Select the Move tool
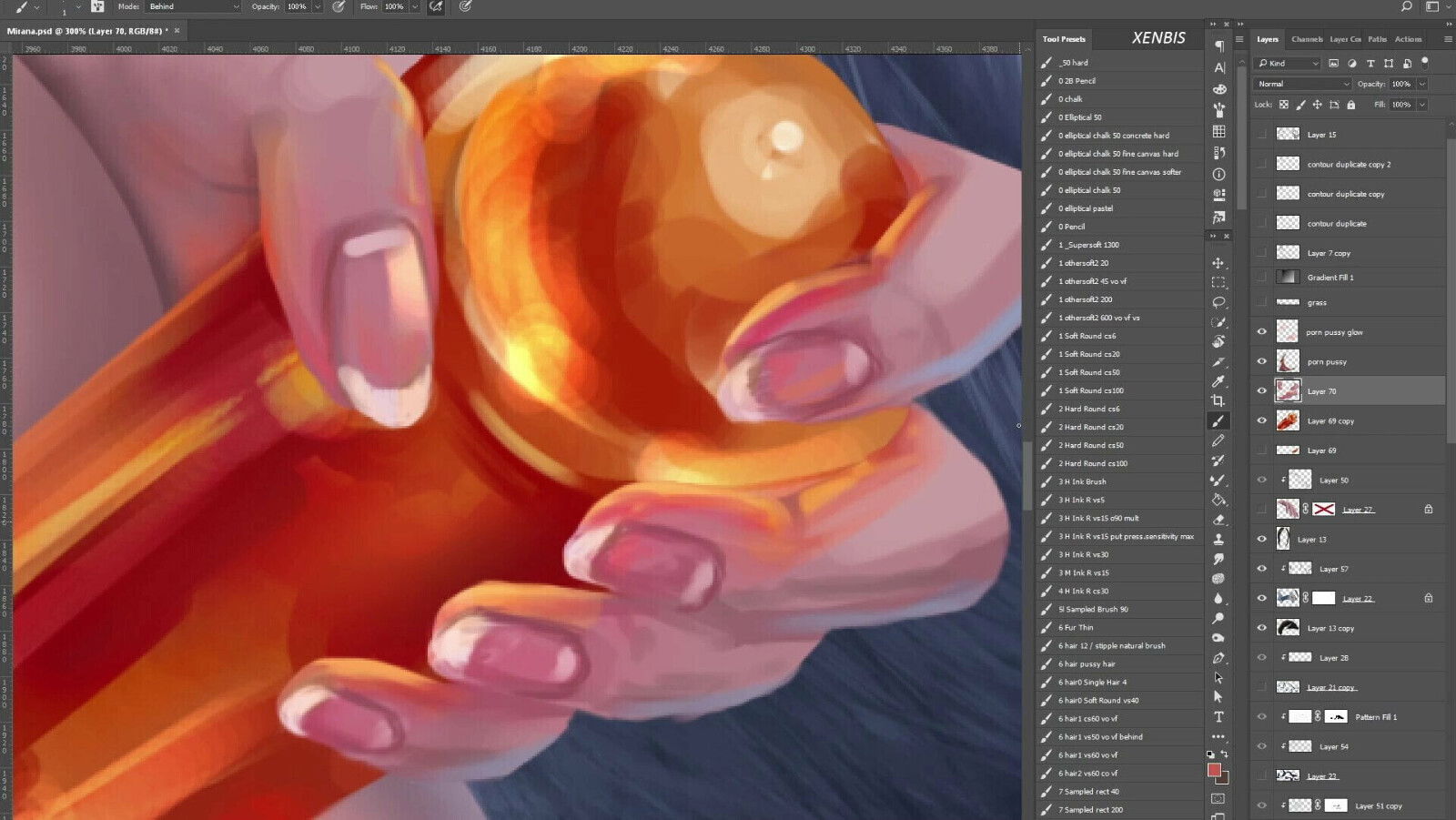 [x=1218, y=263]
